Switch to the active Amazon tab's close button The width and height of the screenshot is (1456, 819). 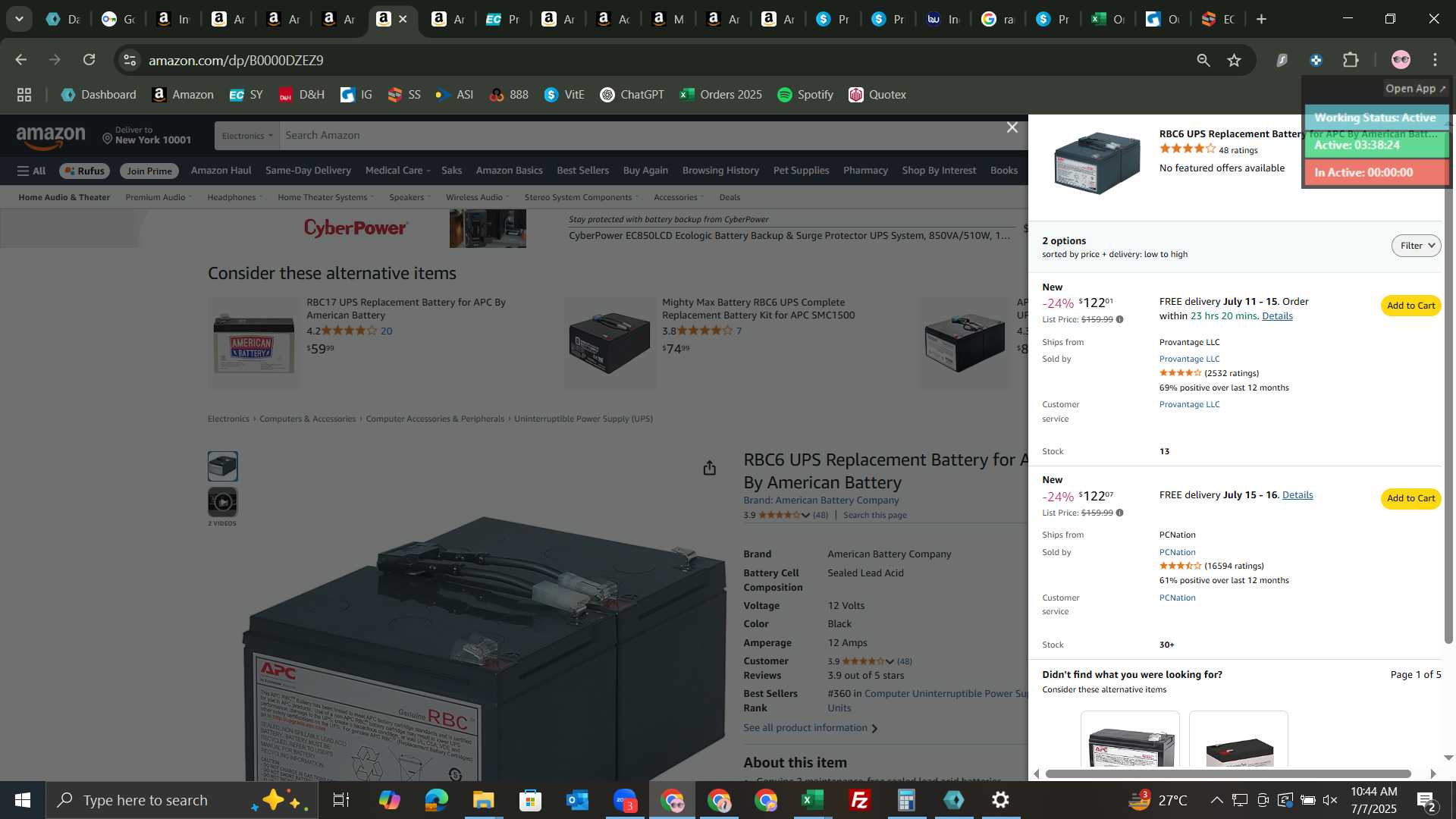tap(403, 19)
